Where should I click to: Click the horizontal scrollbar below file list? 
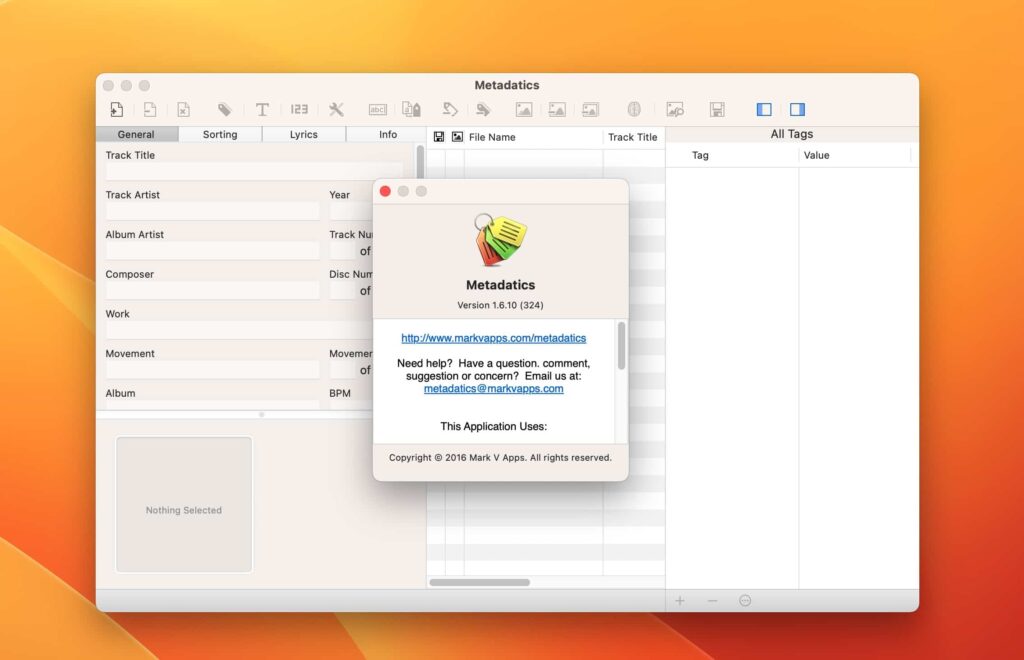coord(480,582)
